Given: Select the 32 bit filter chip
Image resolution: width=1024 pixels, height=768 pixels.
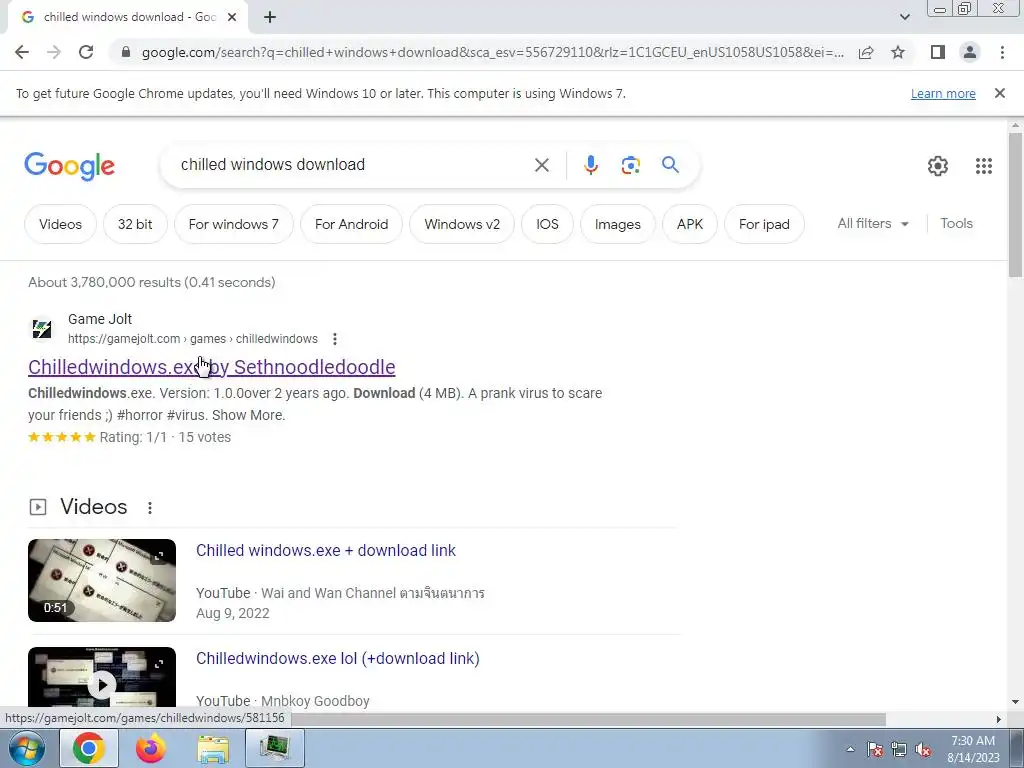Looking at the screenshot, I should (x=135, y=224).
